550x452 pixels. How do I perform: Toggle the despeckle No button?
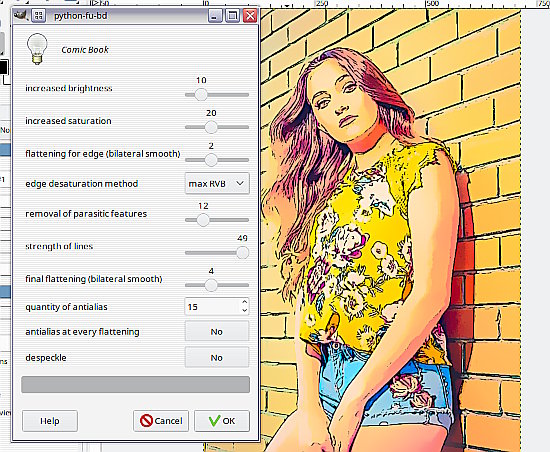point(217,357)
